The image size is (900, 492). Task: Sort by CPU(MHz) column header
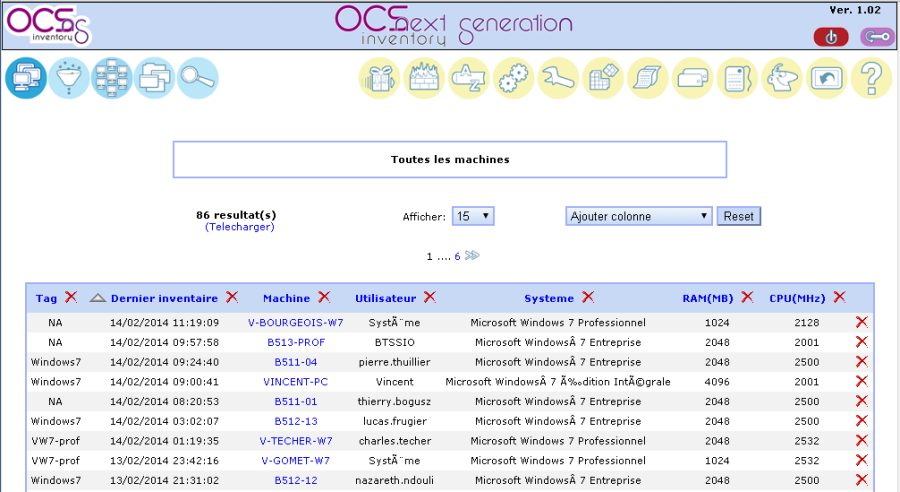coord(797,299)
